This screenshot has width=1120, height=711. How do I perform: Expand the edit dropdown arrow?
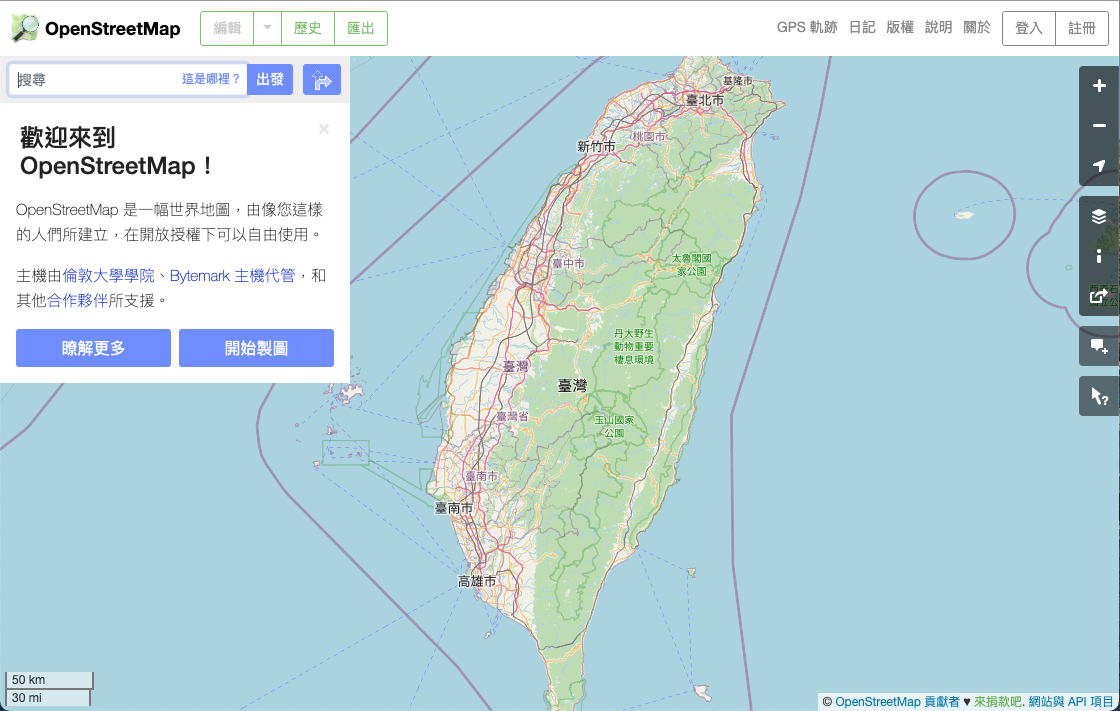coord(267,28)
